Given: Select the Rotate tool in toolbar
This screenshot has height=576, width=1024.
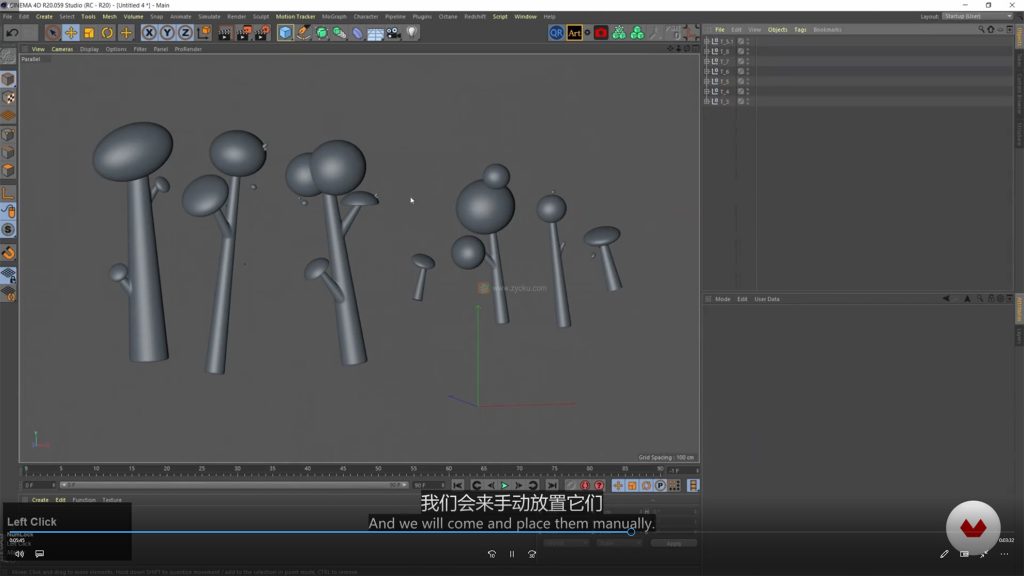Looking at the screenshot, I should 107,33.
